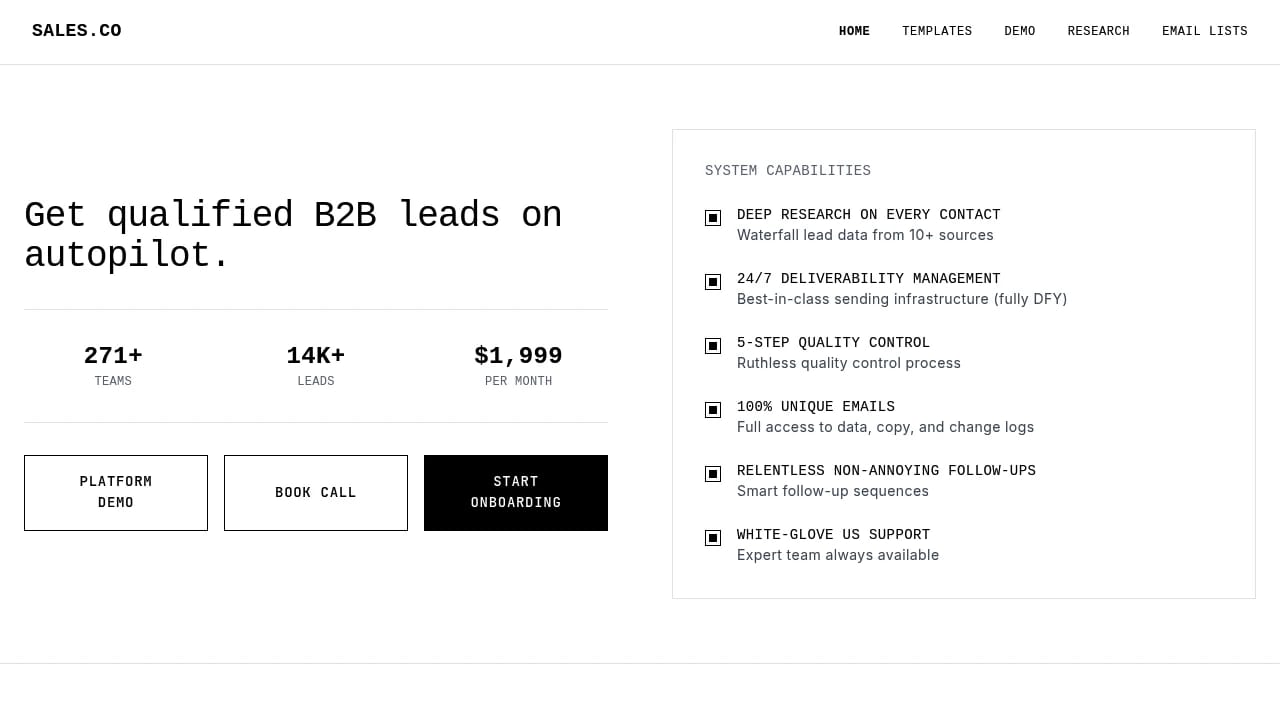Navigate to the EMAIL LISTS page
1280x720 pixels.
click(1205, 31)
